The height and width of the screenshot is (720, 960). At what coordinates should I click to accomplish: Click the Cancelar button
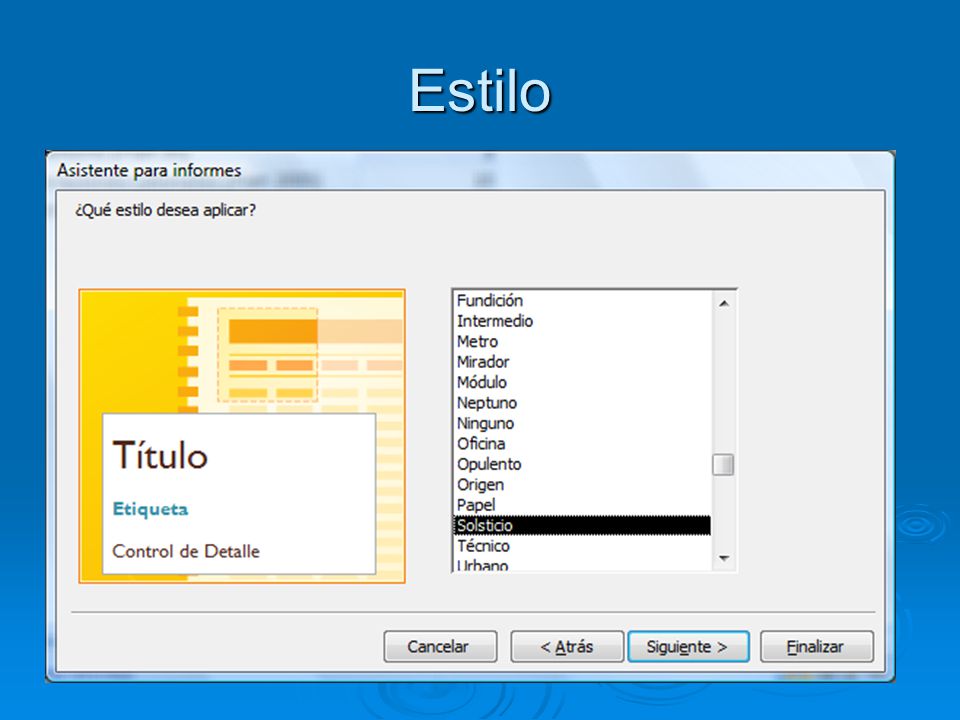click(440, 647)
